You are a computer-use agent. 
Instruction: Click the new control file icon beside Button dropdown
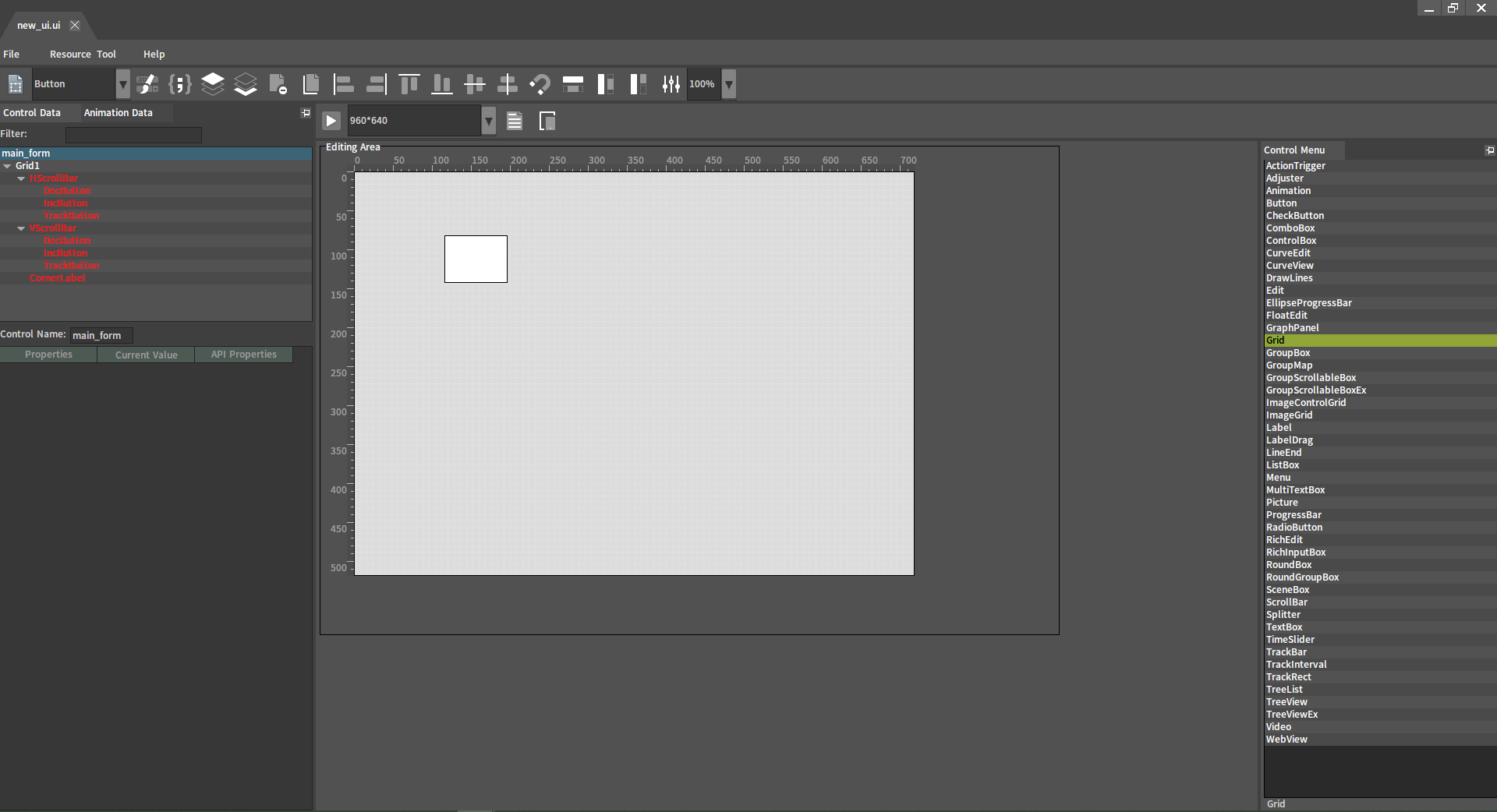[15, 83]
